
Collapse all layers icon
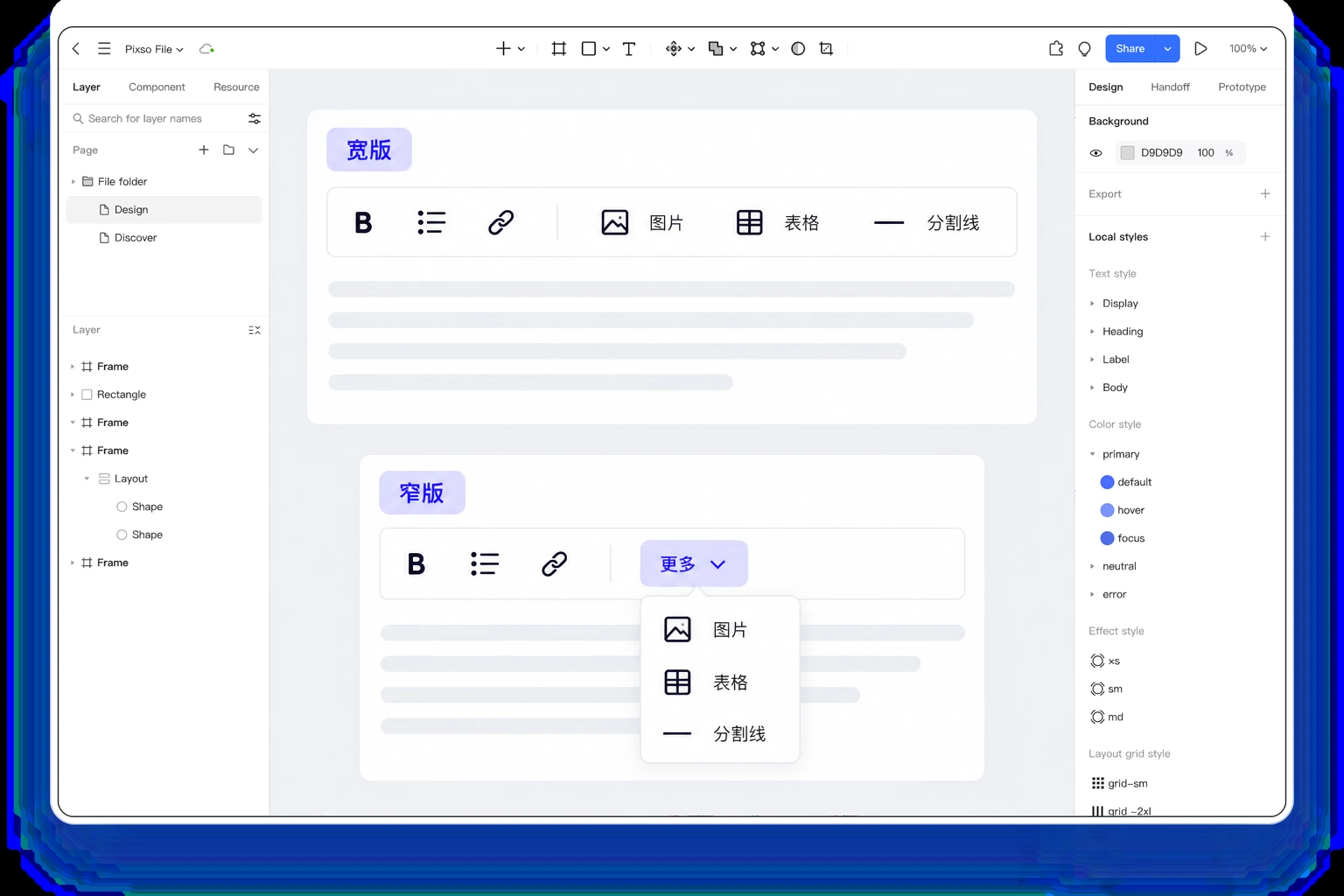[x=255, y=330]
